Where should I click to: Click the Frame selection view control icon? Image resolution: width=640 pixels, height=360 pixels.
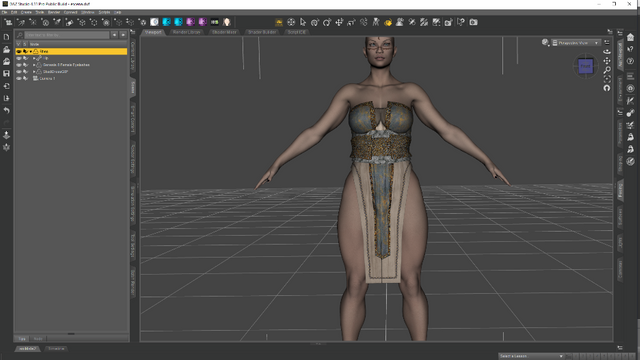(607, 79)
